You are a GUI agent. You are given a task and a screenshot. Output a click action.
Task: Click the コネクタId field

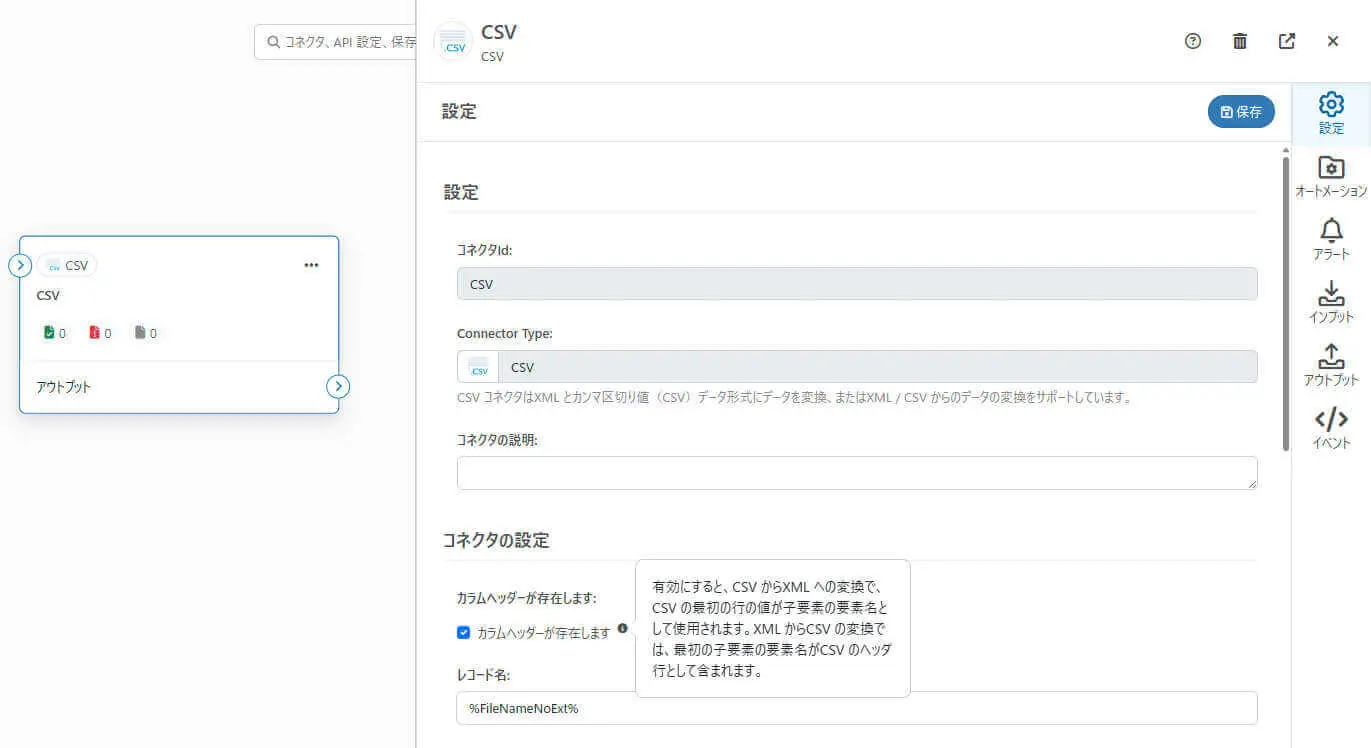(857, 284)
